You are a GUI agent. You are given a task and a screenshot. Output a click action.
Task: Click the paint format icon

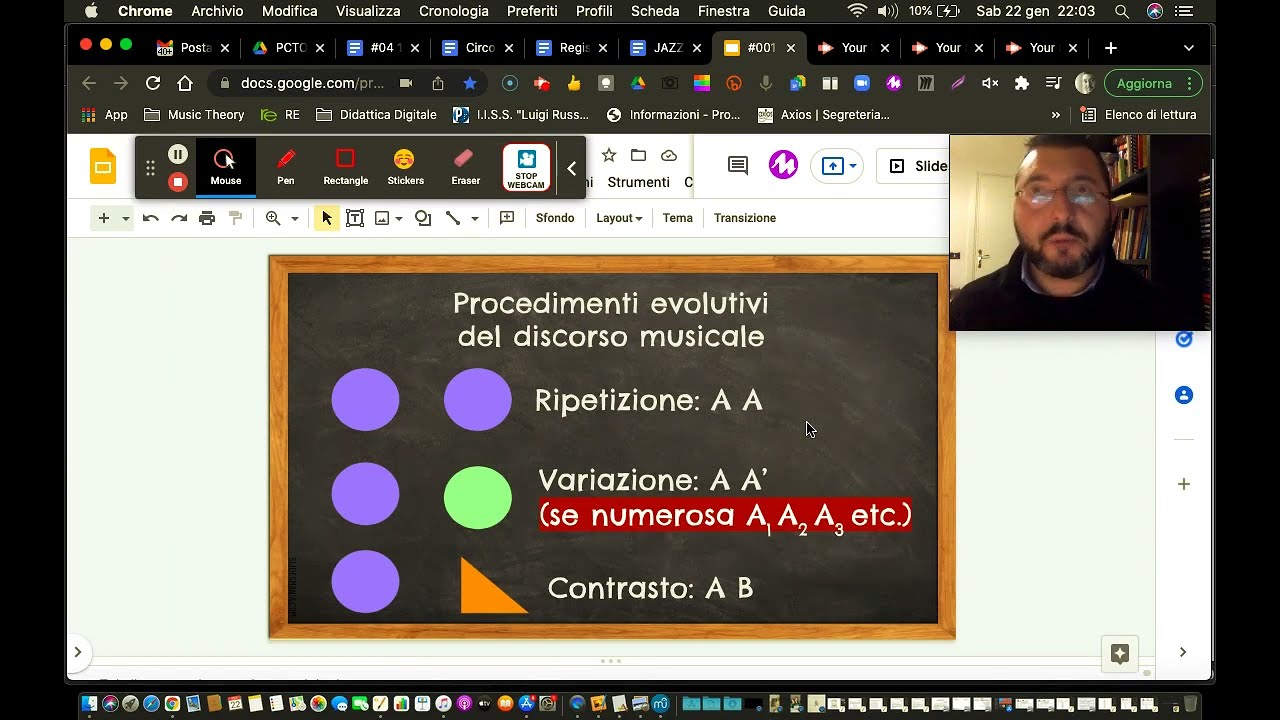pyautogui.click(x=236, y=218)
